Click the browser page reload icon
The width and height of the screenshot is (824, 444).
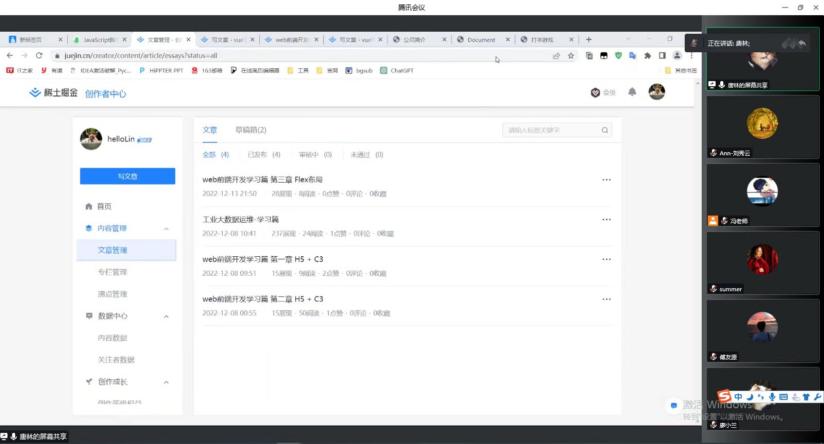click(39, 56)
